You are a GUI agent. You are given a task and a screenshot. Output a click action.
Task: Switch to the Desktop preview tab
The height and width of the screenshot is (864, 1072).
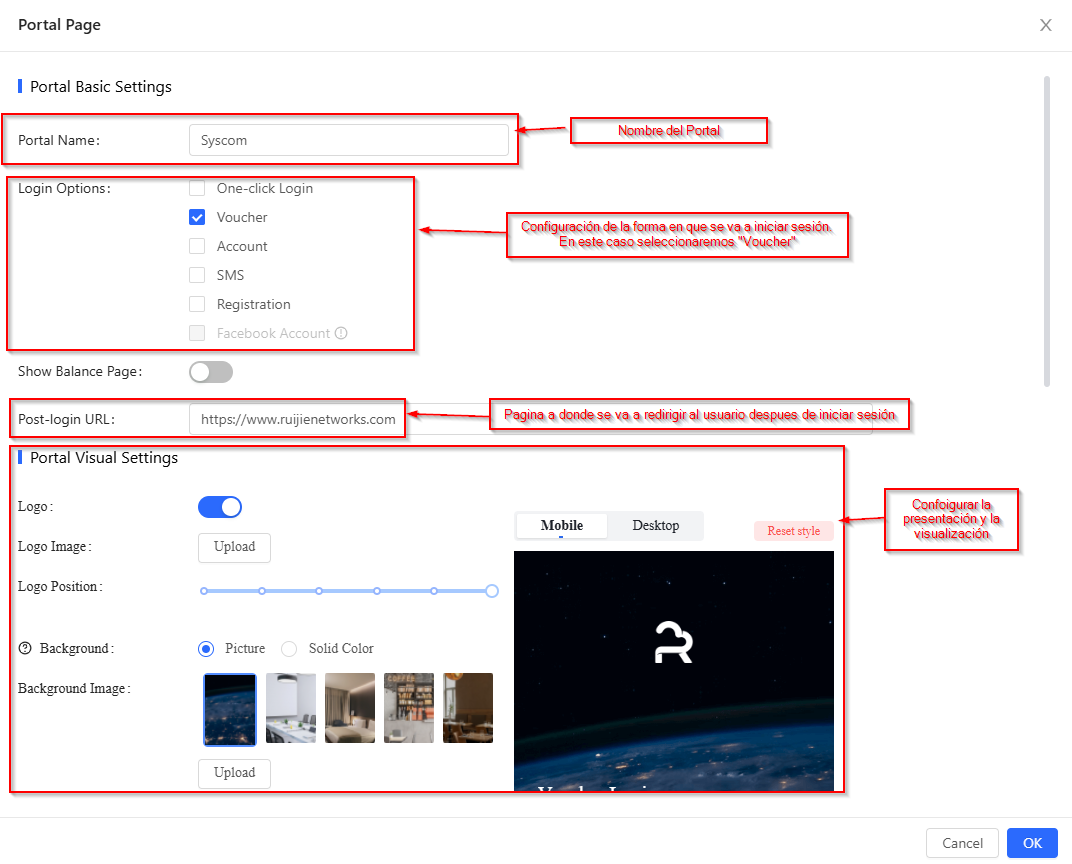pyautogui.click(x=655, y=526)
